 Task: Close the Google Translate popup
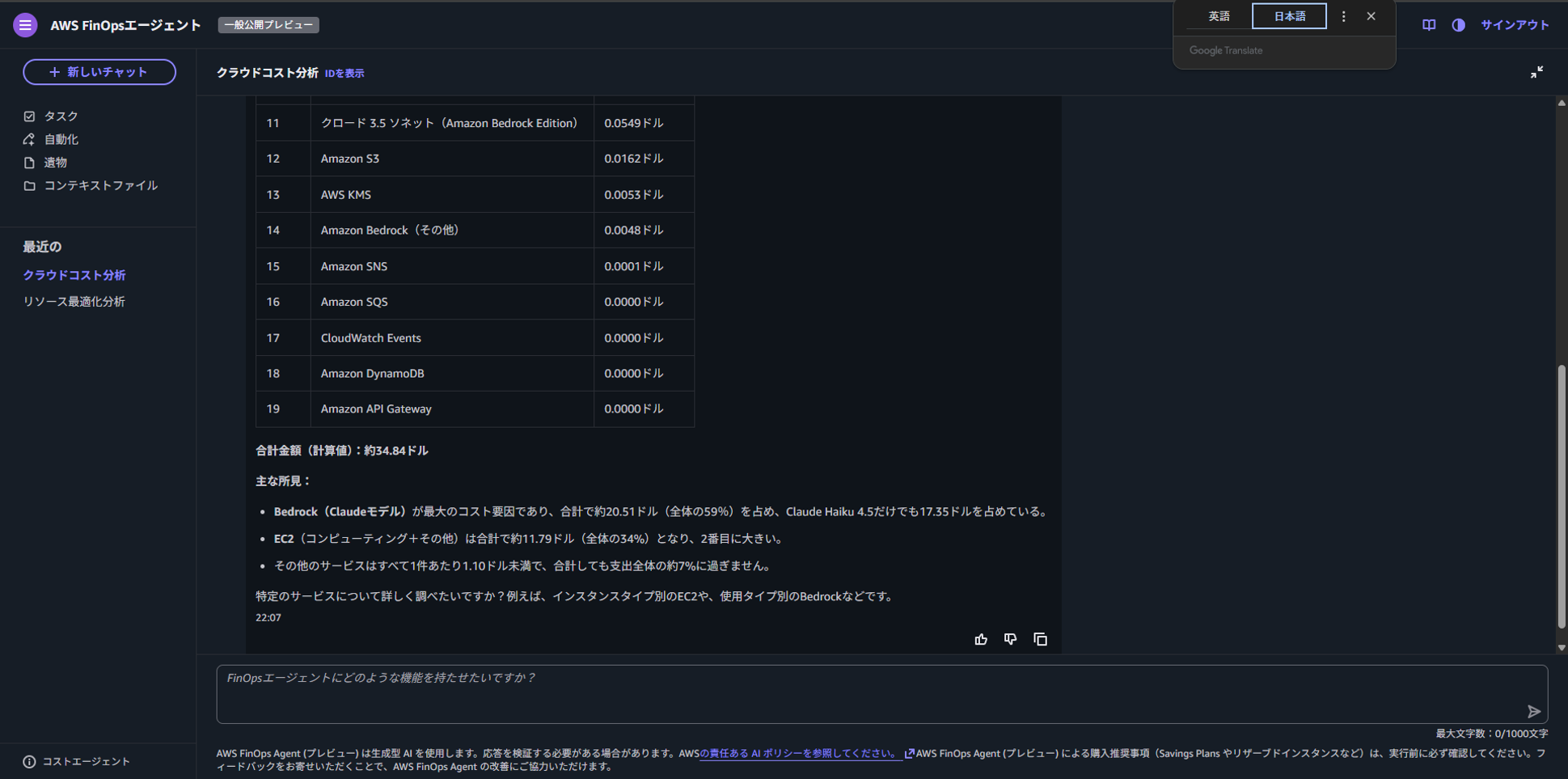pyautogui.click(x=1371, y=16)
